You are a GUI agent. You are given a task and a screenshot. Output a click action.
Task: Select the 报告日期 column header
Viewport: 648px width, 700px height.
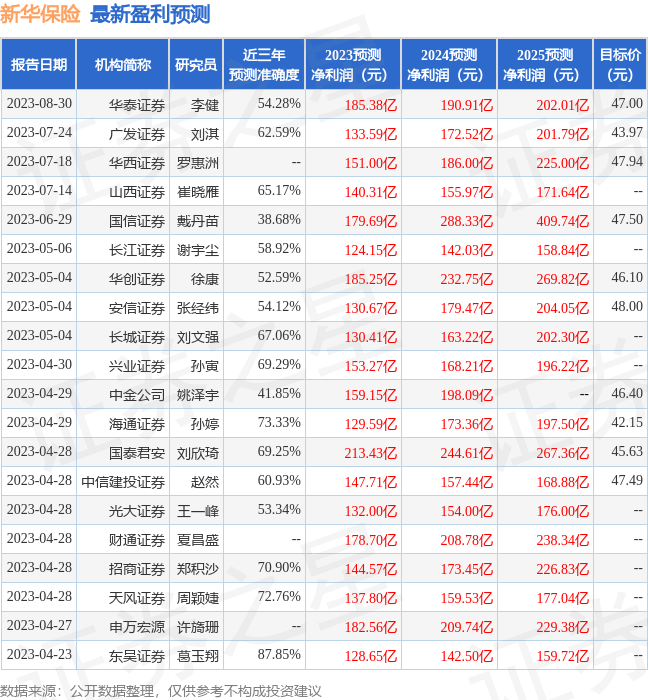coord(39,65)
